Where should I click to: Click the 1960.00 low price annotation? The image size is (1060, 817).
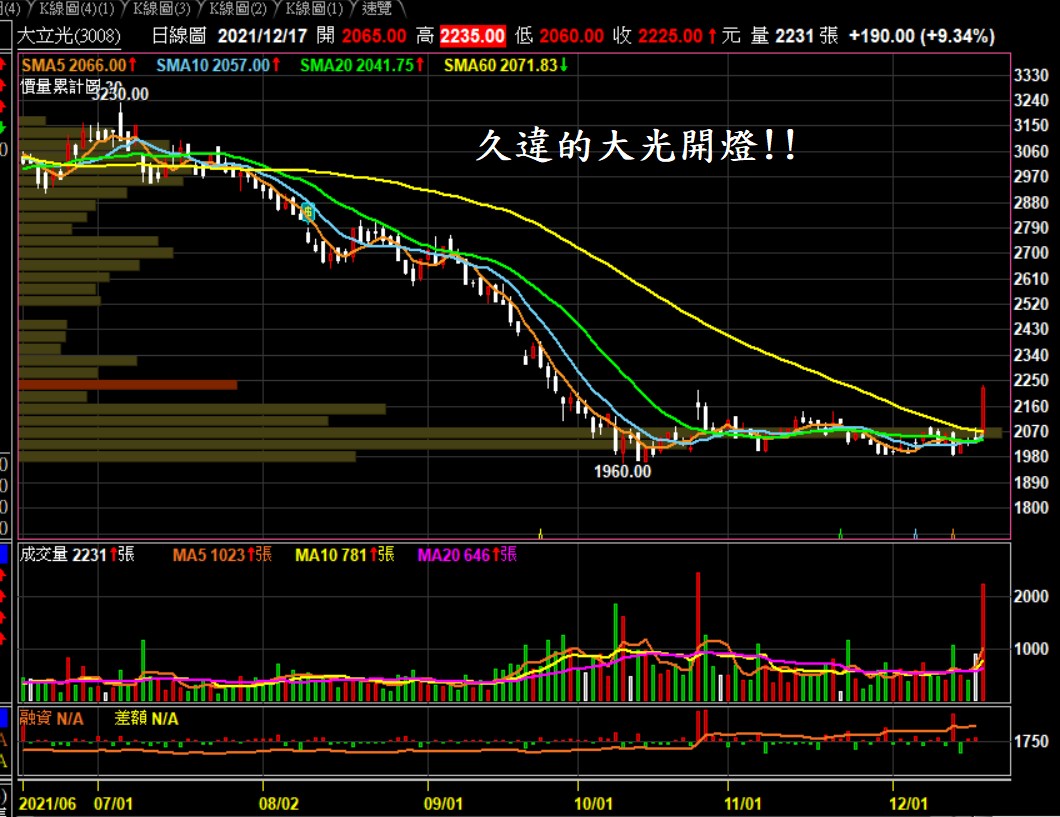(x=622, y=471)
